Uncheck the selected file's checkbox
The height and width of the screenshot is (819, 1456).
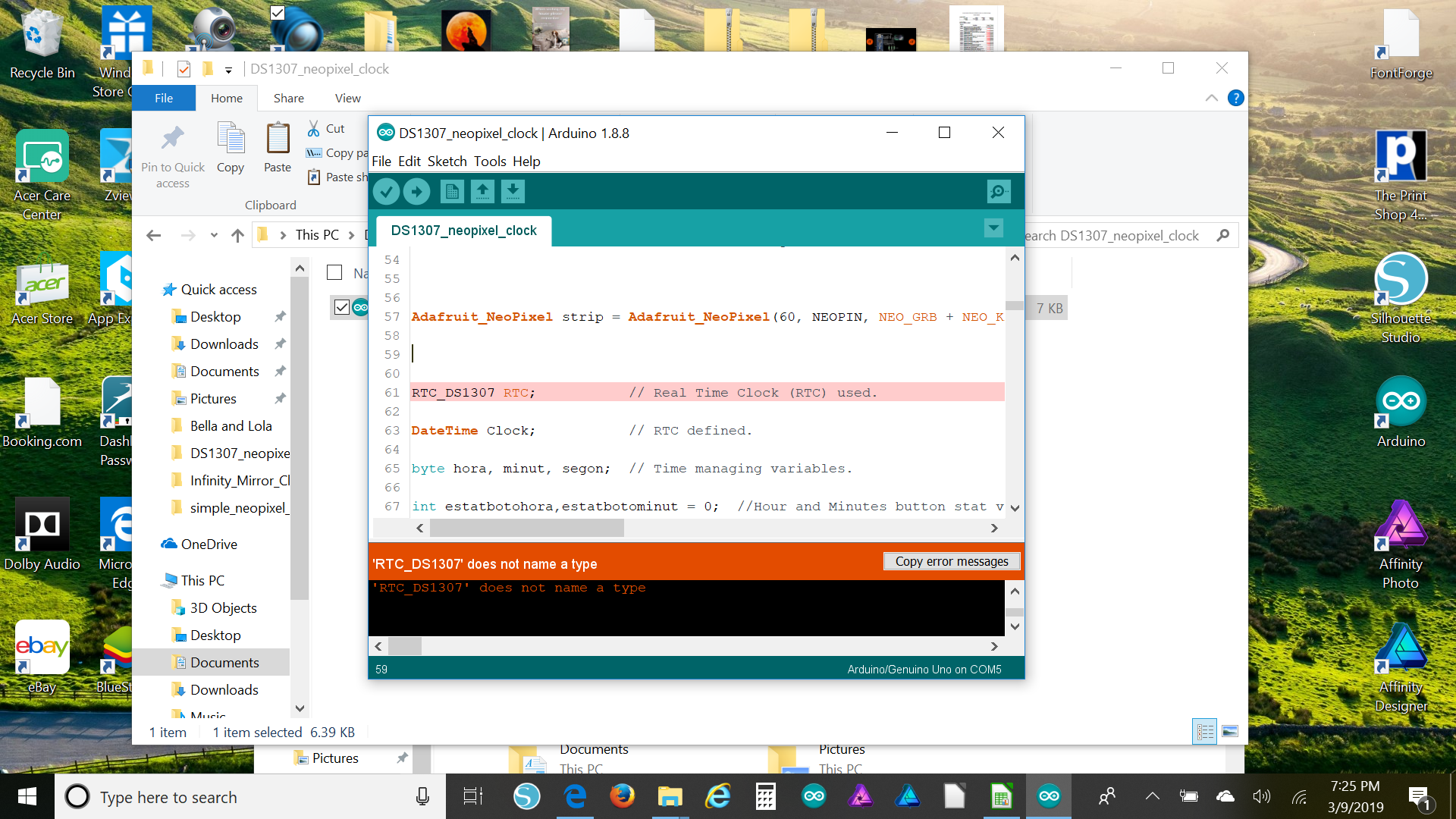(342, 307)
